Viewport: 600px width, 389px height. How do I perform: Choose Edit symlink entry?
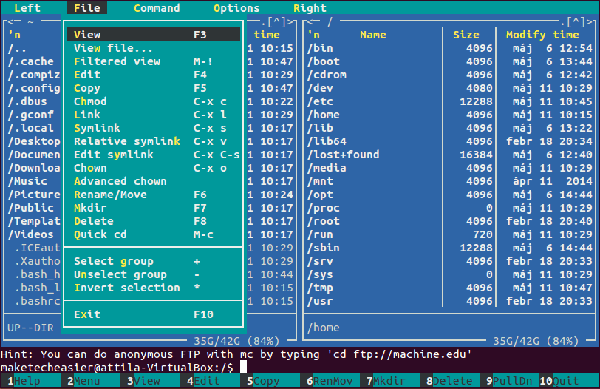153,155
